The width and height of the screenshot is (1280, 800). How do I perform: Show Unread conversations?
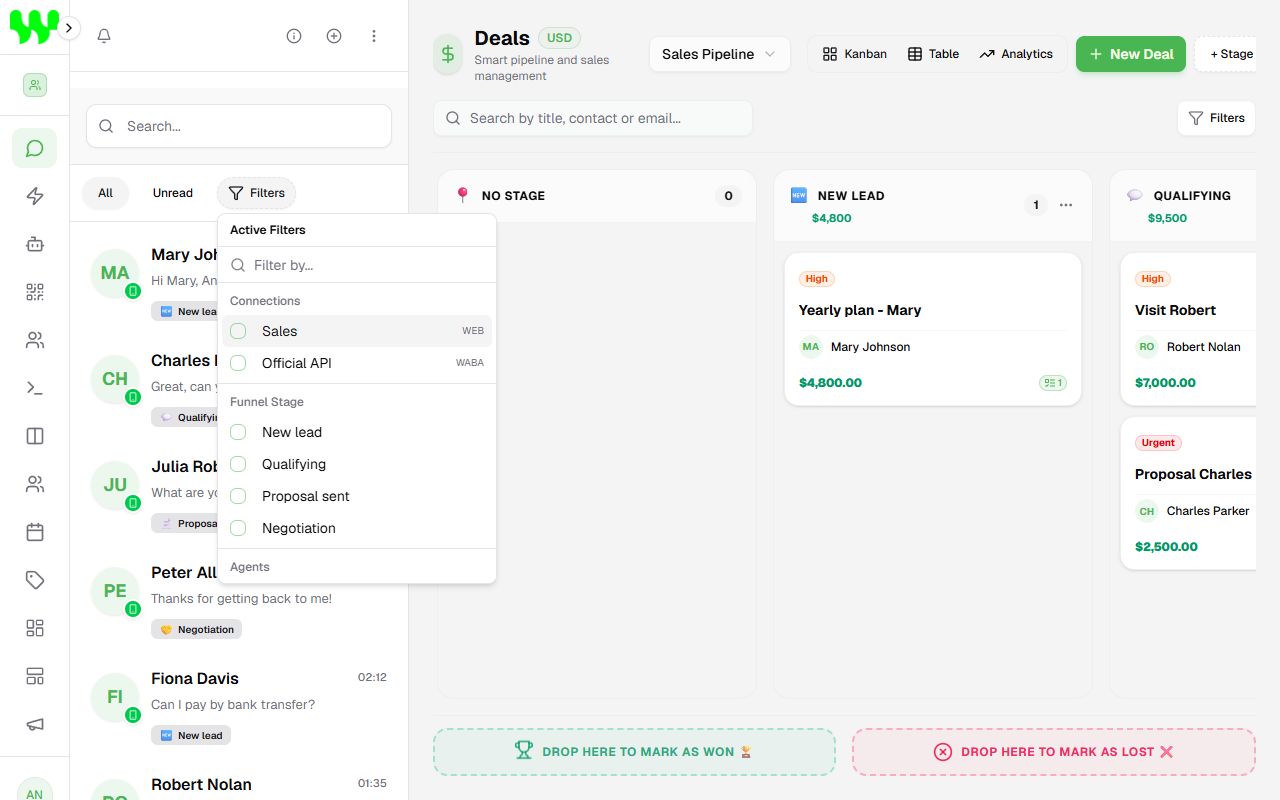[x=172, y=193]
